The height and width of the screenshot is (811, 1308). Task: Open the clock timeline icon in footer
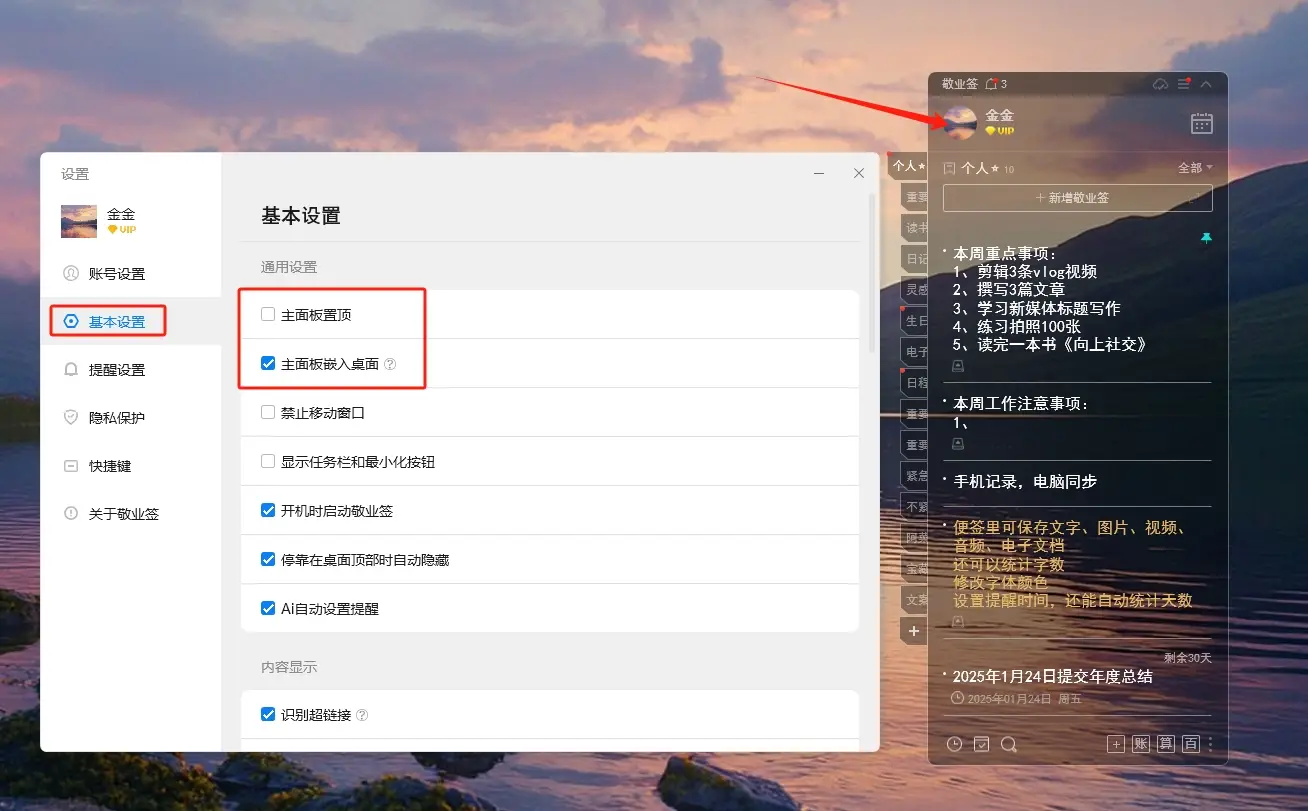pyautogui.click(x=955, y=744)
